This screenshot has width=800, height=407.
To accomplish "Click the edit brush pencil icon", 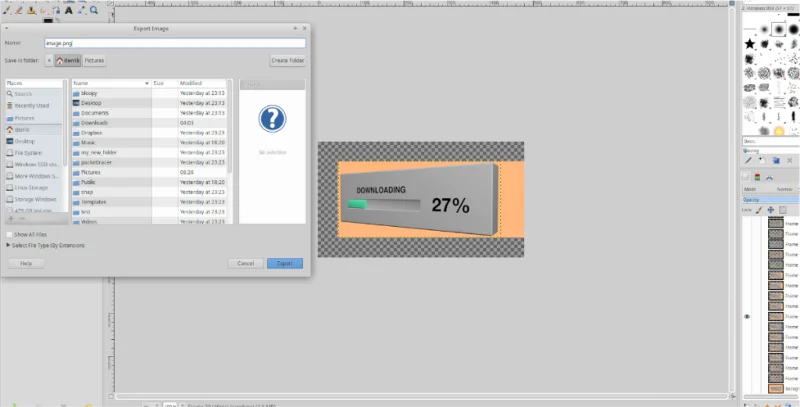I will tap(748, 161).
